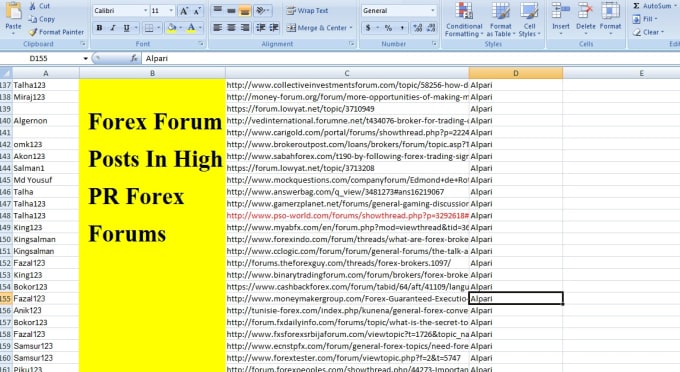Cut the selected cell contents
The width and height of the screenshot is (680, 372).
pyautogui.click(x=39, y=6)
